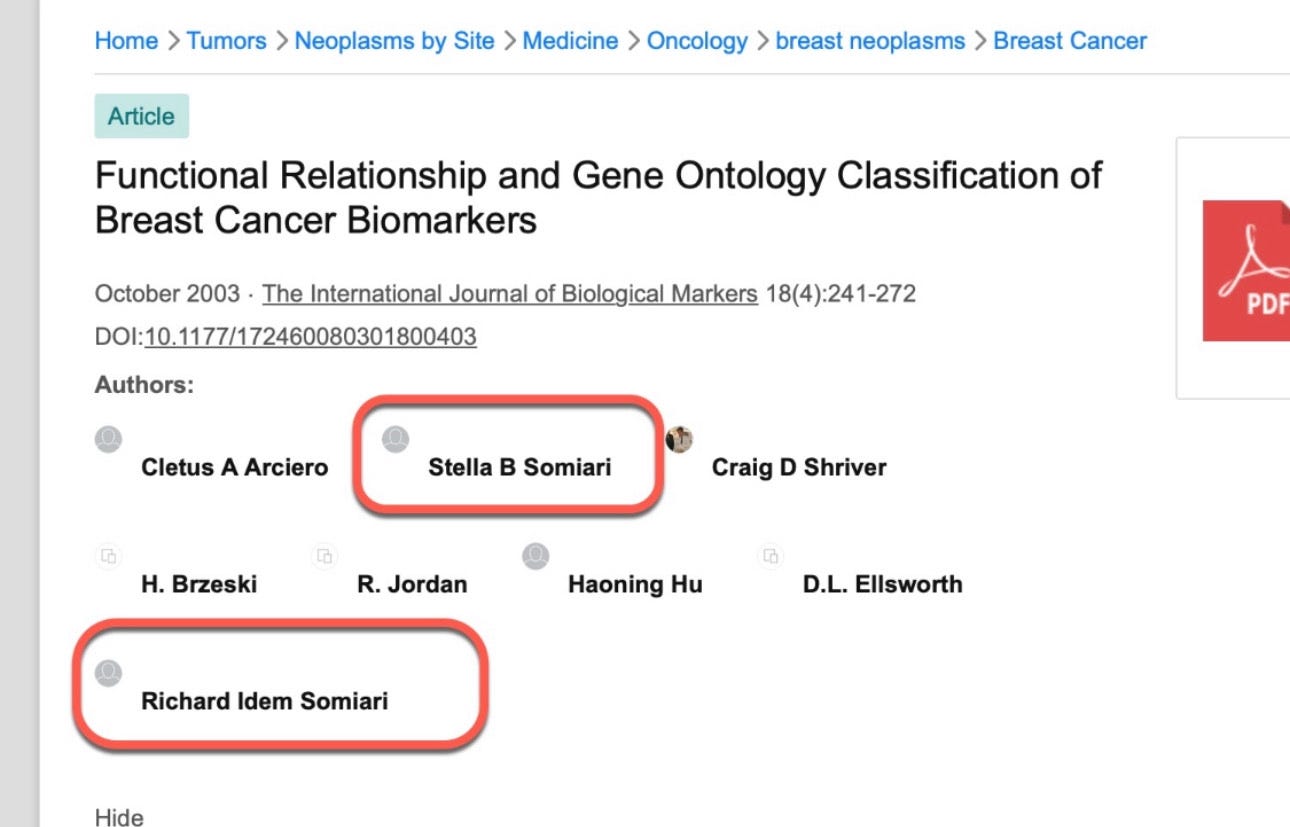Click the icon beside H. Brzeski
The height and width of the screenshot is (827, 1290).
tap(108, 556)
